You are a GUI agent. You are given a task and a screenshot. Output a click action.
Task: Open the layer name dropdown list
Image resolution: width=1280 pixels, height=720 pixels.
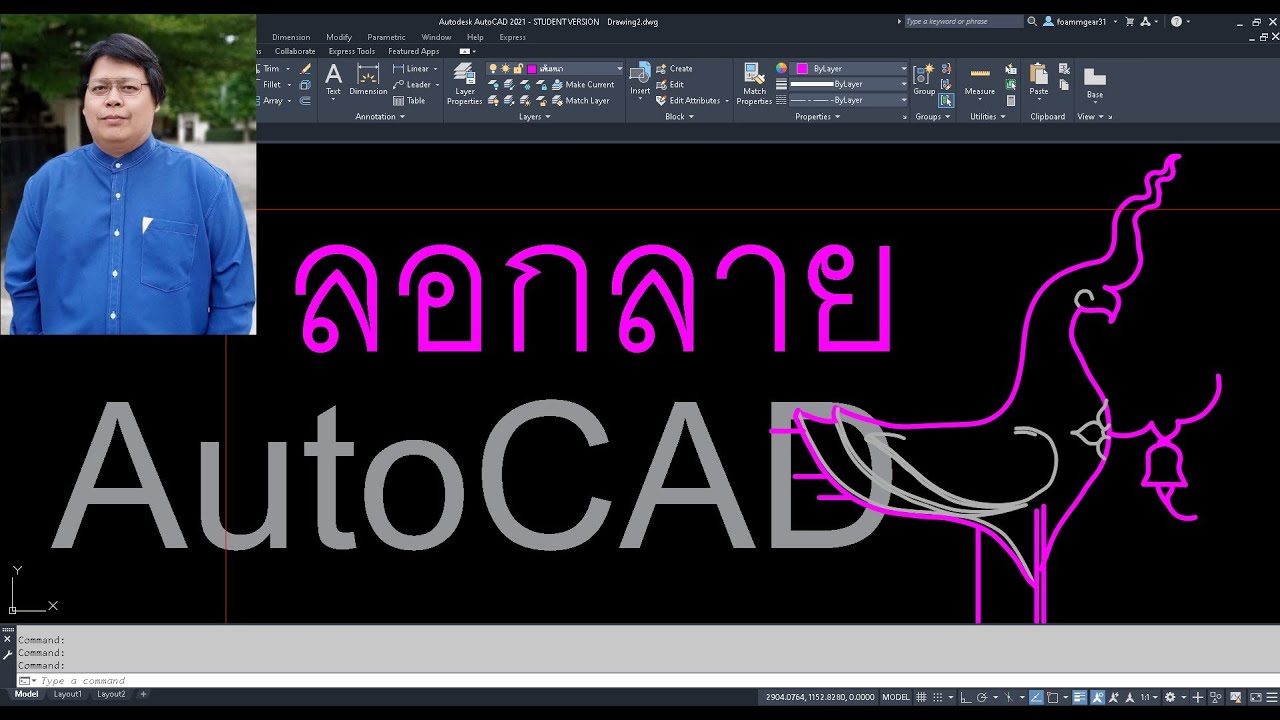(x=619, y=69)
